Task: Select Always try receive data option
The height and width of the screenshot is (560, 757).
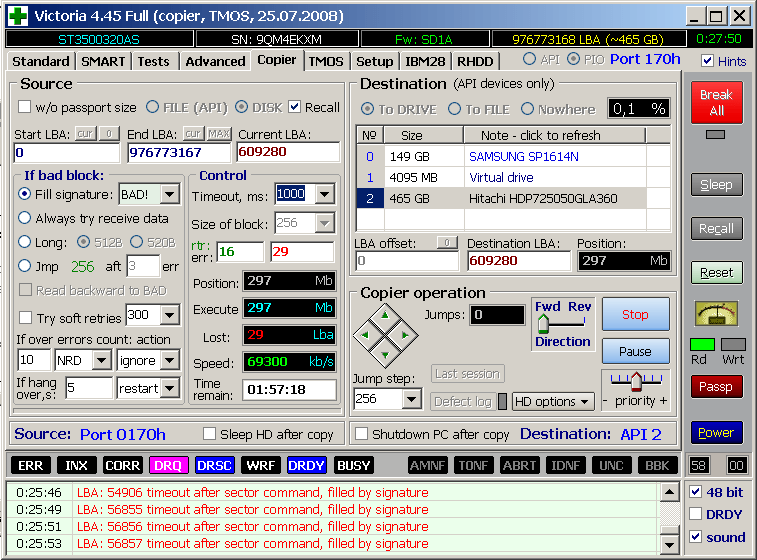Action: [25, 218]
